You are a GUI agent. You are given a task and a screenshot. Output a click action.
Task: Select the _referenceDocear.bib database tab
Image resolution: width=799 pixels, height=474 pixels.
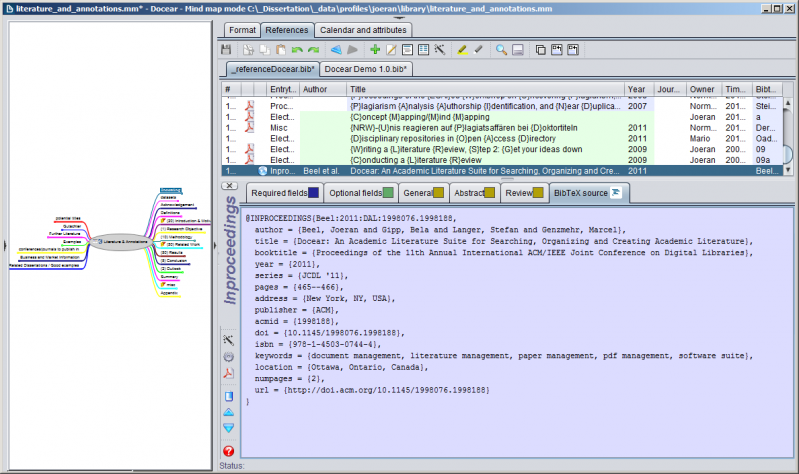(273, 69)
